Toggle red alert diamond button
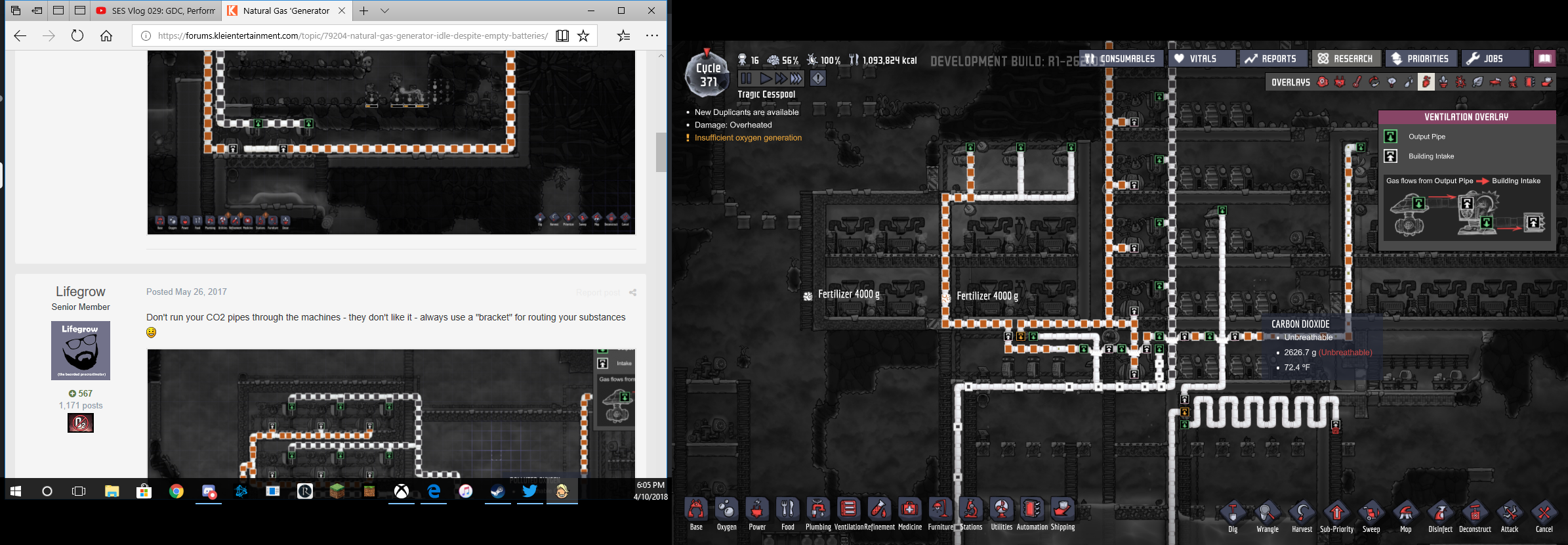1568x545 pixels. 818,78
